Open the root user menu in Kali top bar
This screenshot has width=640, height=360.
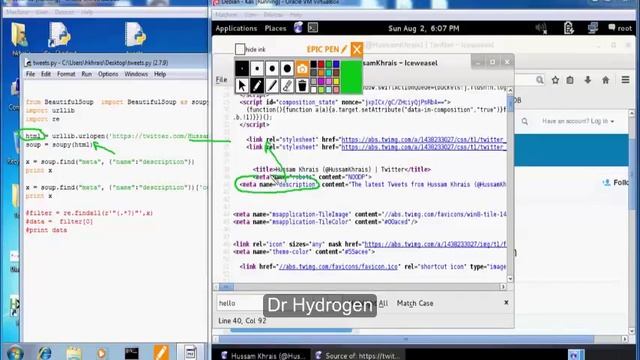620,28
